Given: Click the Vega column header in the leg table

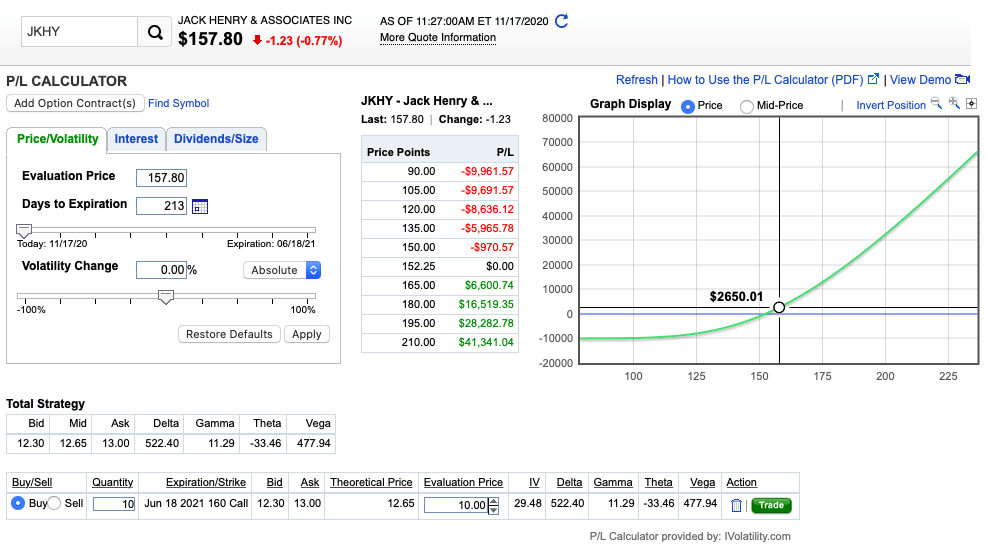Looking at the screenshot, I should coord(702,482).
